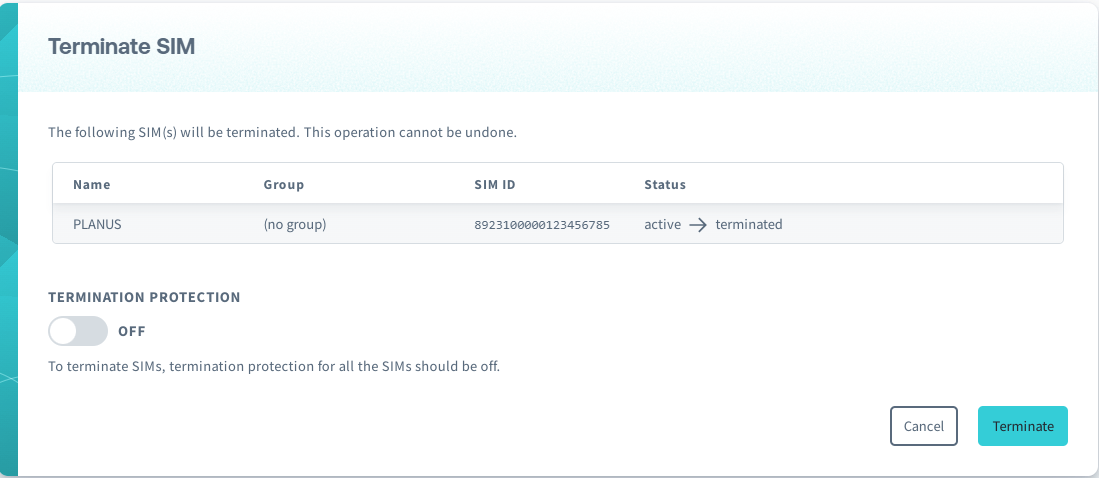This screenshot has height=478, width=1099.
Task: Click the termination protection help text below the switch
Action: tap(273, 366)
